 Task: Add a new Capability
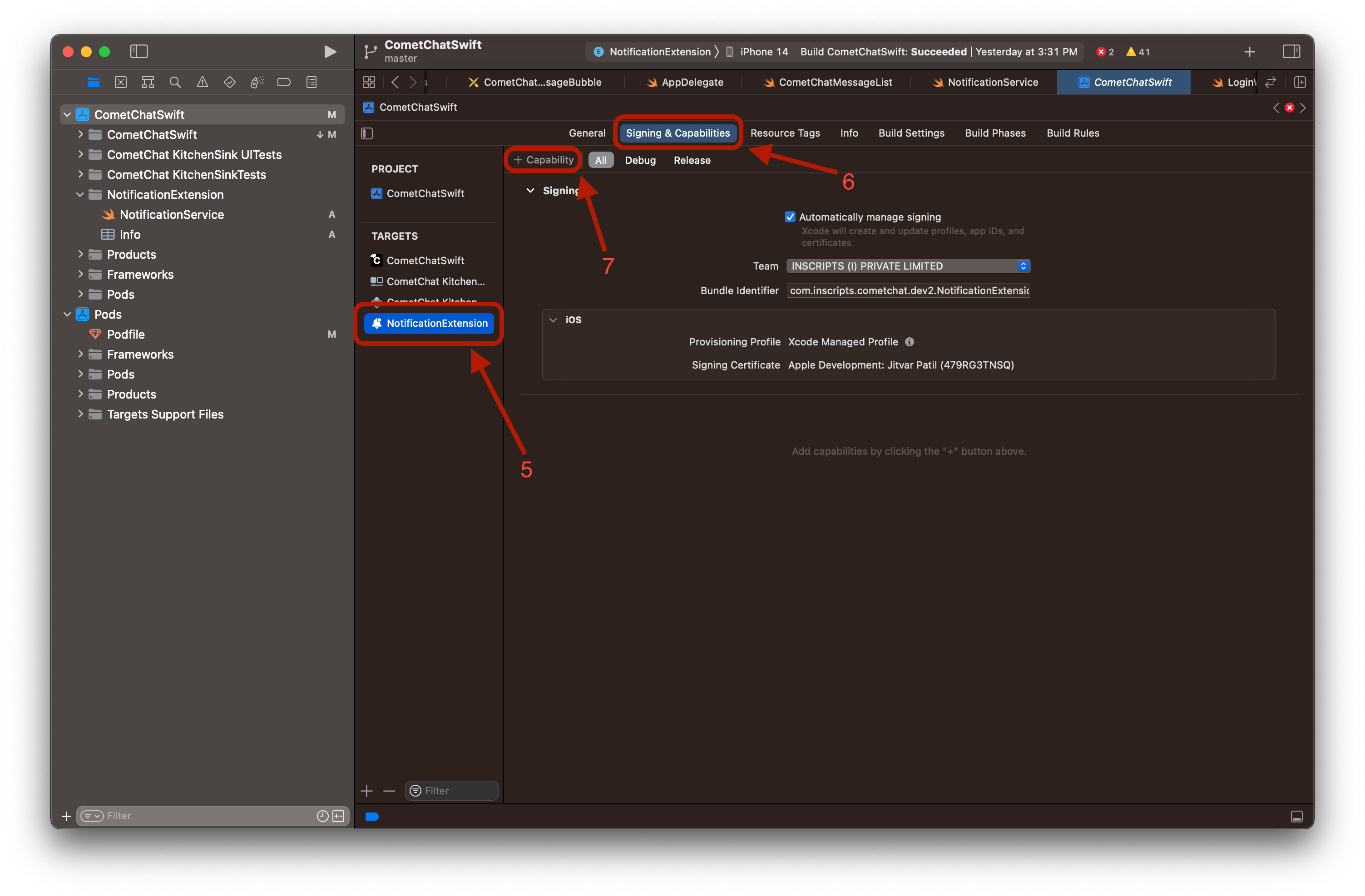[x=544, y=160]
